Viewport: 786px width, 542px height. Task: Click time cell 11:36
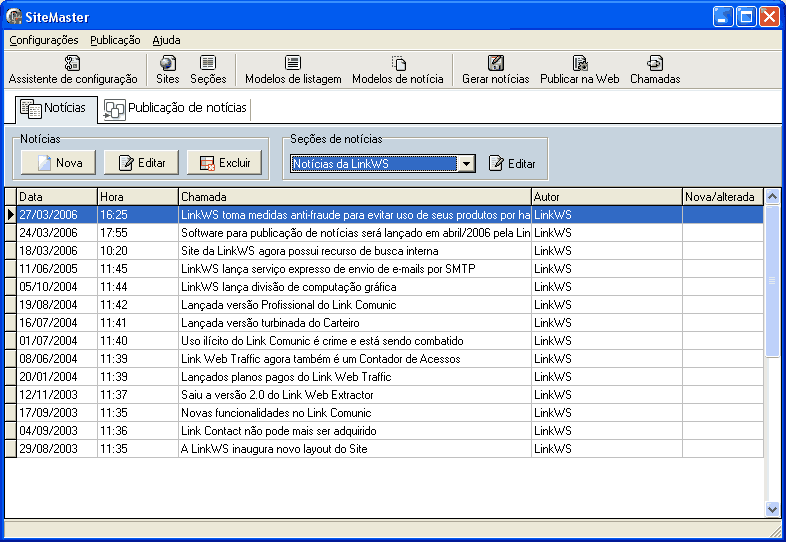click(138, 431)
